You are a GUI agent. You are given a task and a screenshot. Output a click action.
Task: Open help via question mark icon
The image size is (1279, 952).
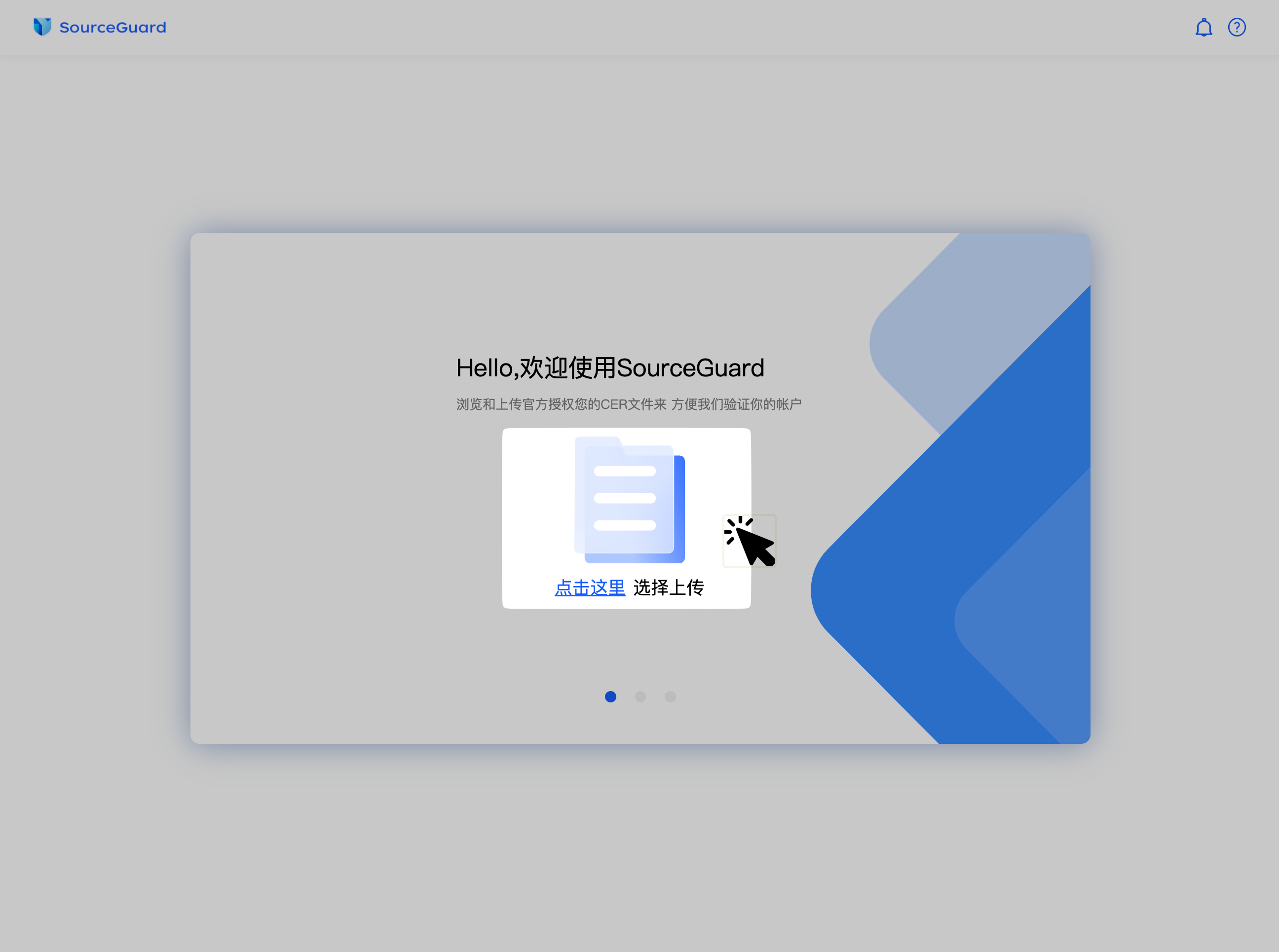coord(1237,27)
